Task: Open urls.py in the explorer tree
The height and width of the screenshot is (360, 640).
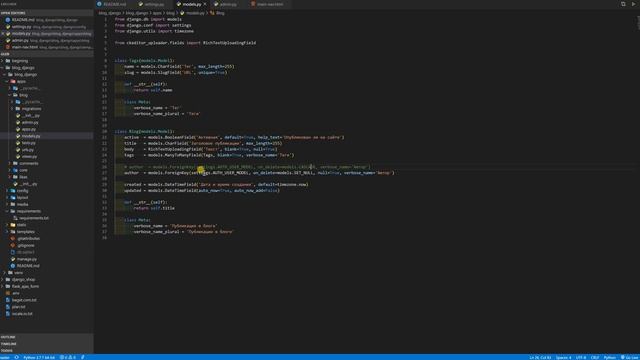Action: pos(47,150)
